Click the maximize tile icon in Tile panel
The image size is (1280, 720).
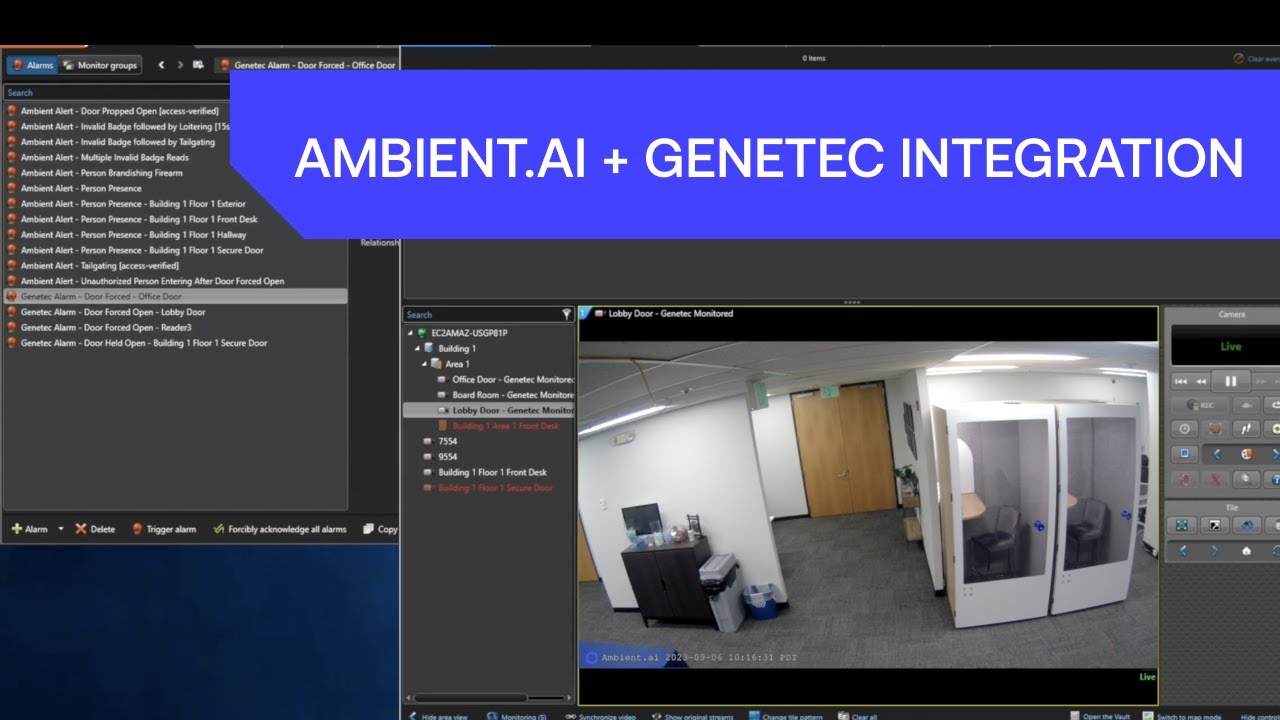(x=1215, y=525)
